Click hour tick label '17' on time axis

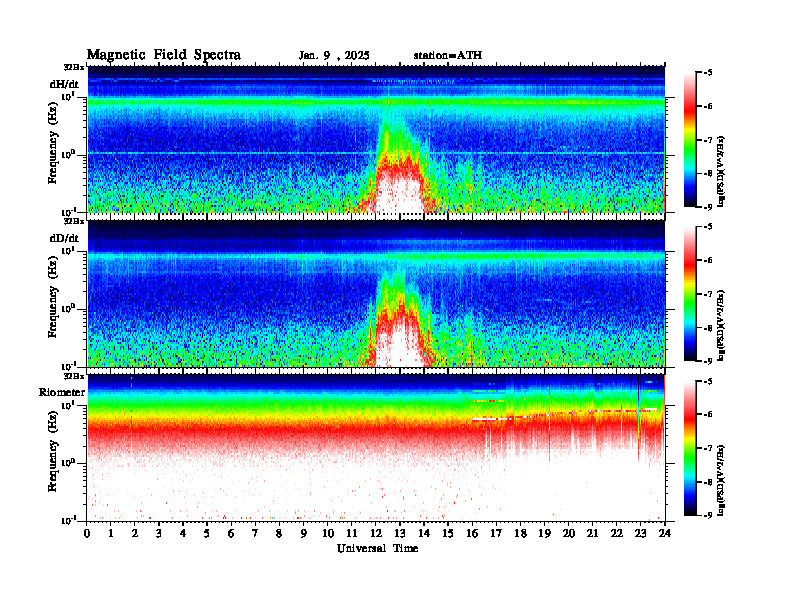point(496,534)
